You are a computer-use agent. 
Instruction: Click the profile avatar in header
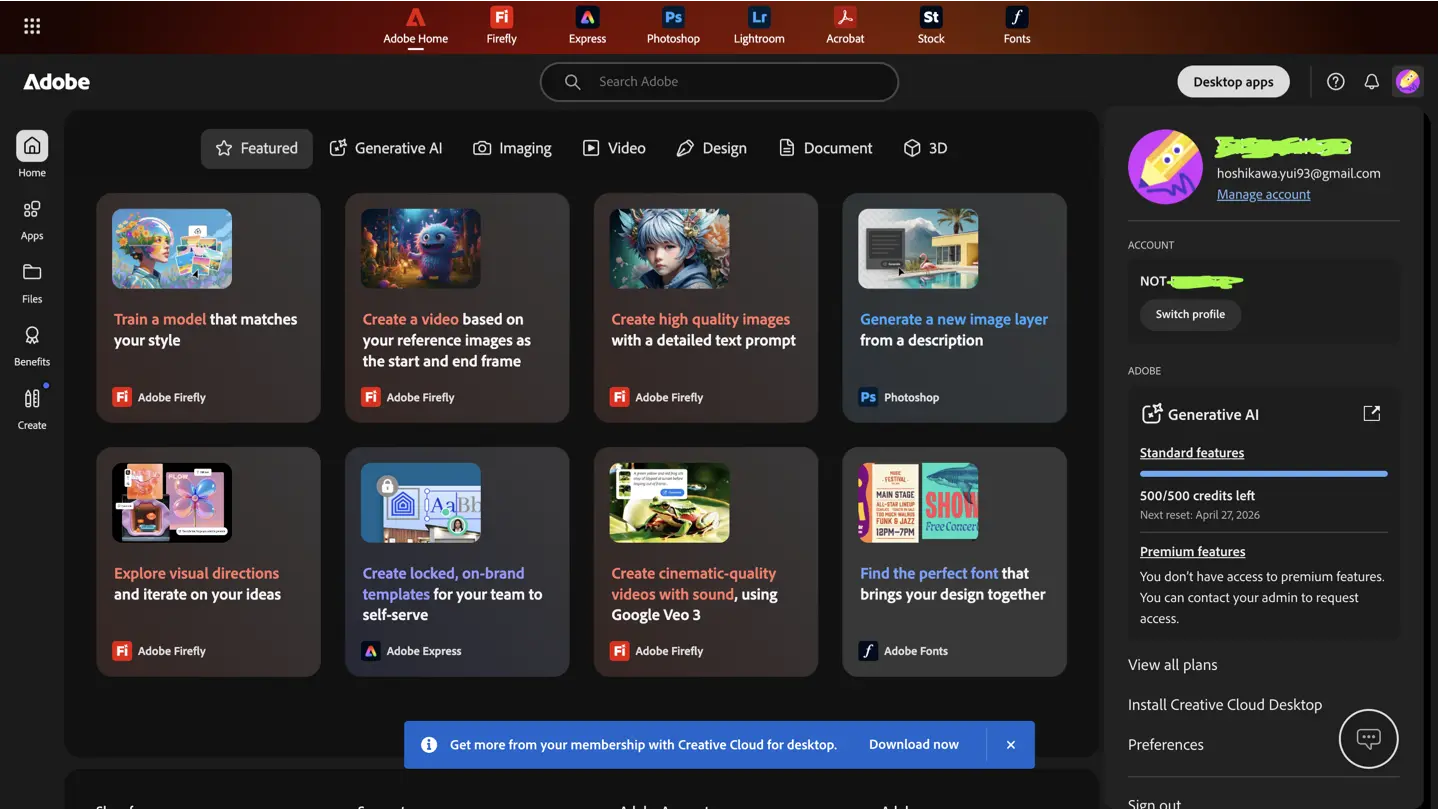pos(1408,81)
